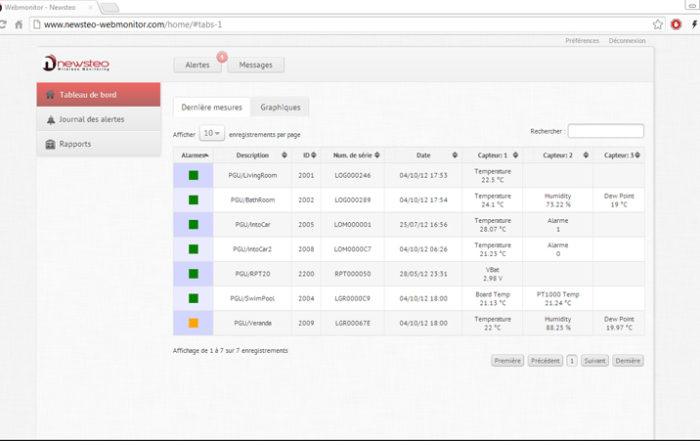Click the PGU/SwimPool description cell
The height and width of the screenshot is (441, 700).
[253, 298]
